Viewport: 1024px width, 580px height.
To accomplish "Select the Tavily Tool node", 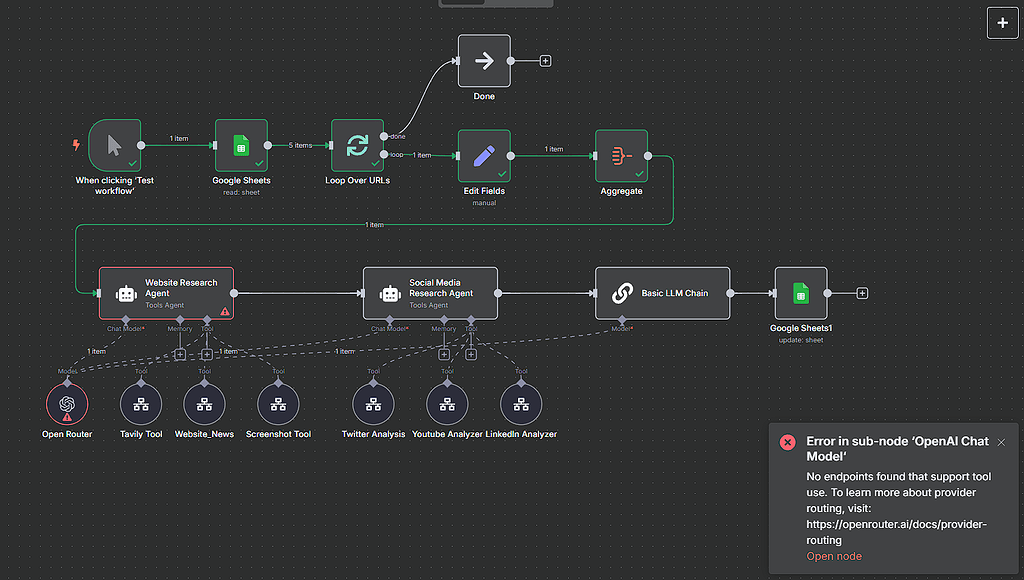I will [140, 405].
